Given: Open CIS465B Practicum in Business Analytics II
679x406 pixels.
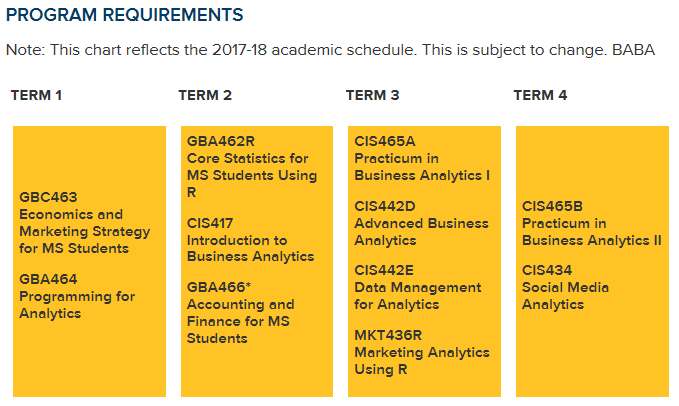Looking at the screenshot, I should click(x=591, y=223).
